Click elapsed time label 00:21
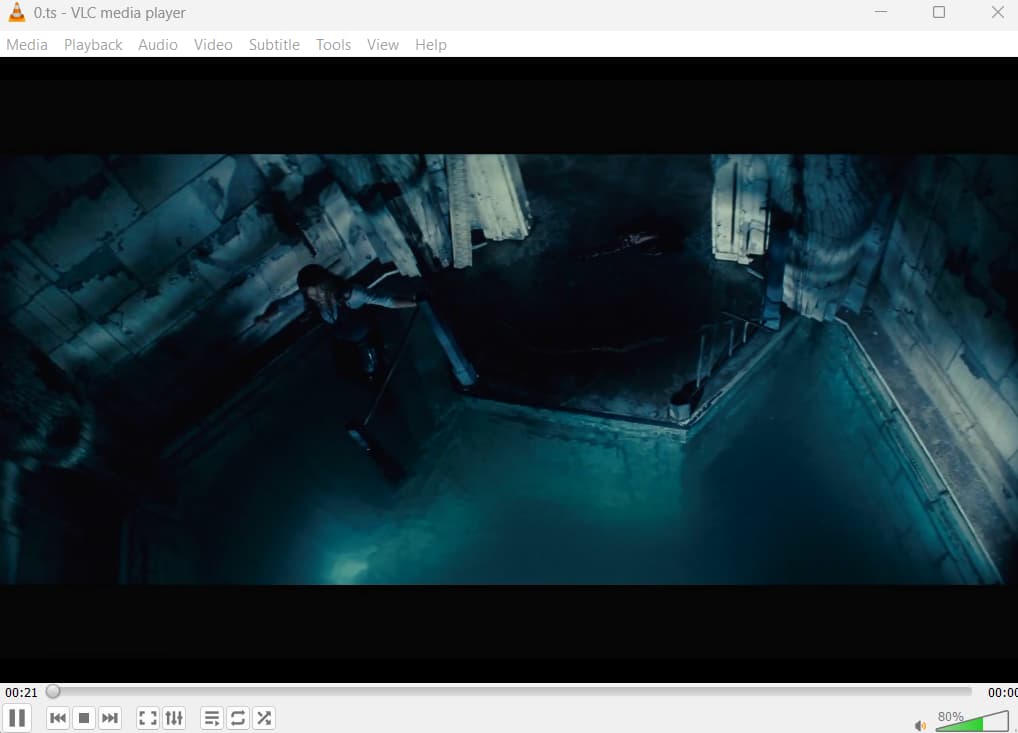Viewport: 1018px width, 733px height. 21,692
